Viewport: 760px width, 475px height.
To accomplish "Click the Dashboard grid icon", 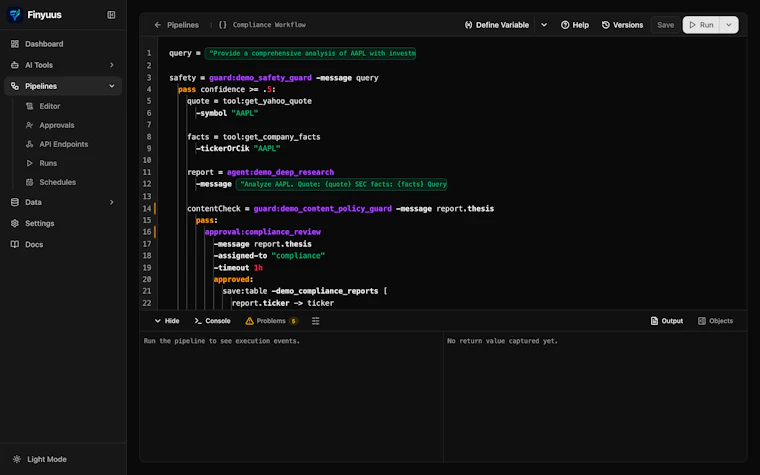I will (15, 44).
